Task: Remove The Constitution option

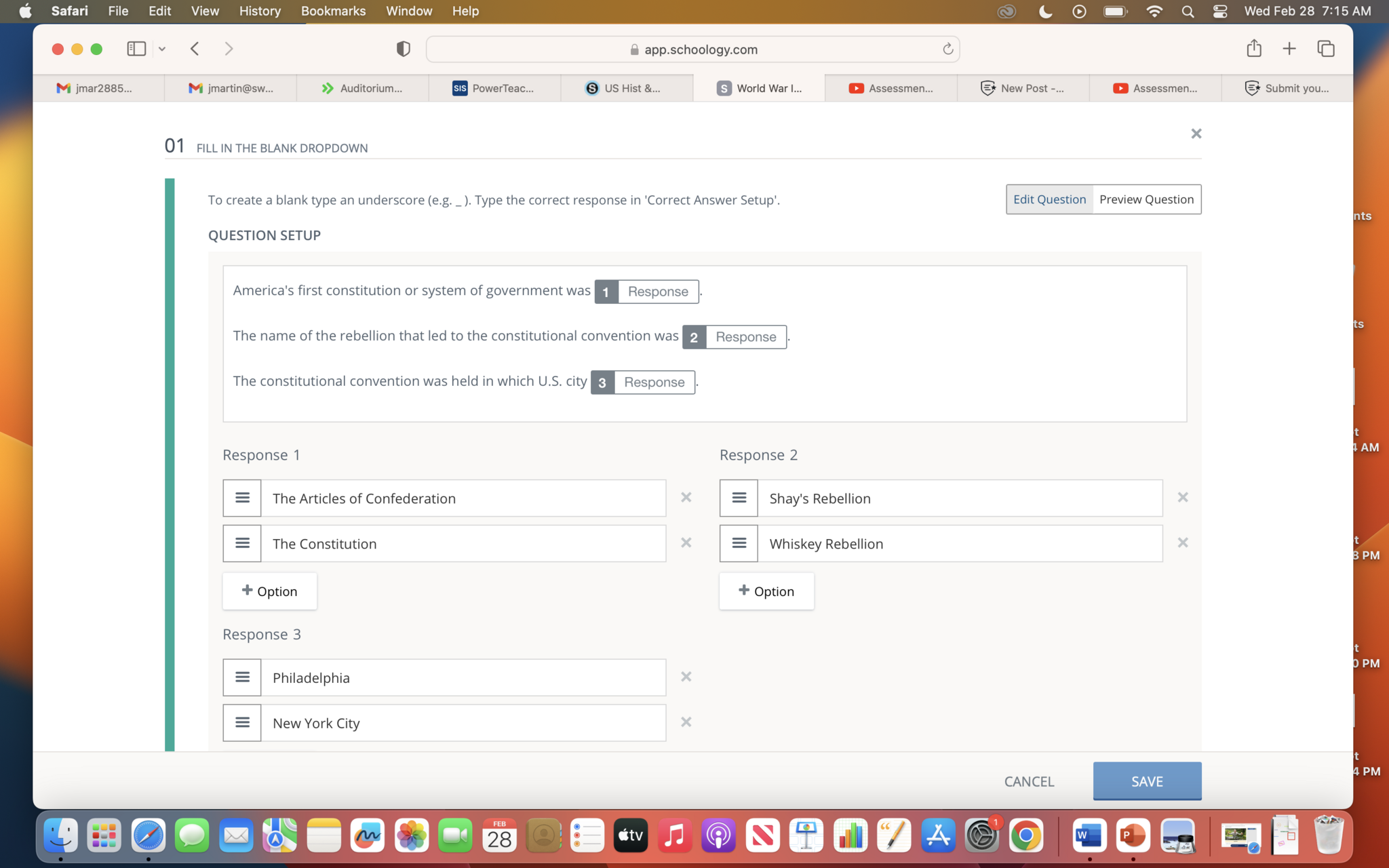Action: 686,543
